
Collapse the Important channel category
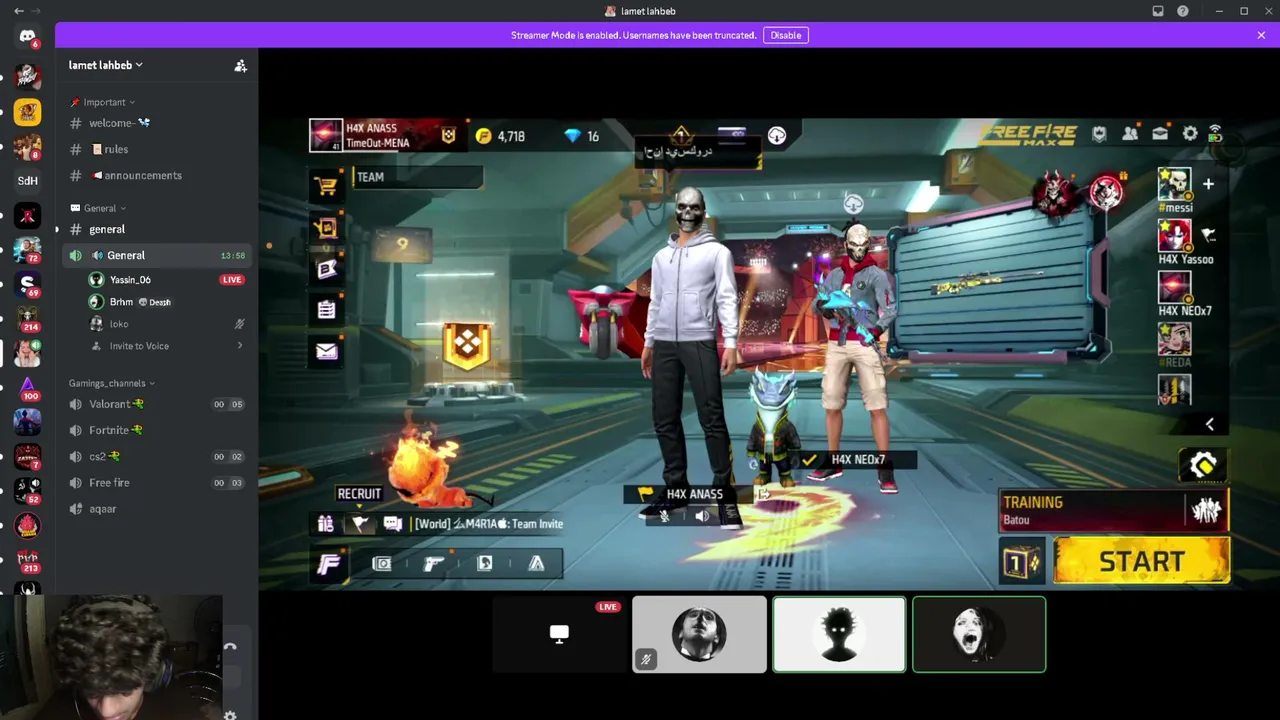pyautogui.click(x=103, y=102)
